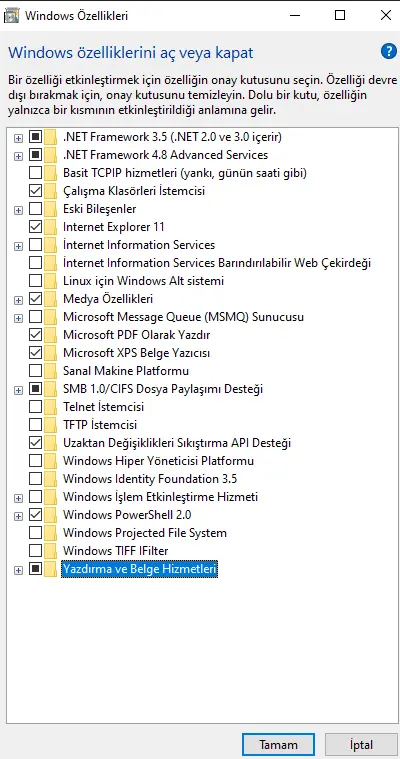Enable Windows Projected File System checkbox
400x759 pixels.
(x=35, y=533)
